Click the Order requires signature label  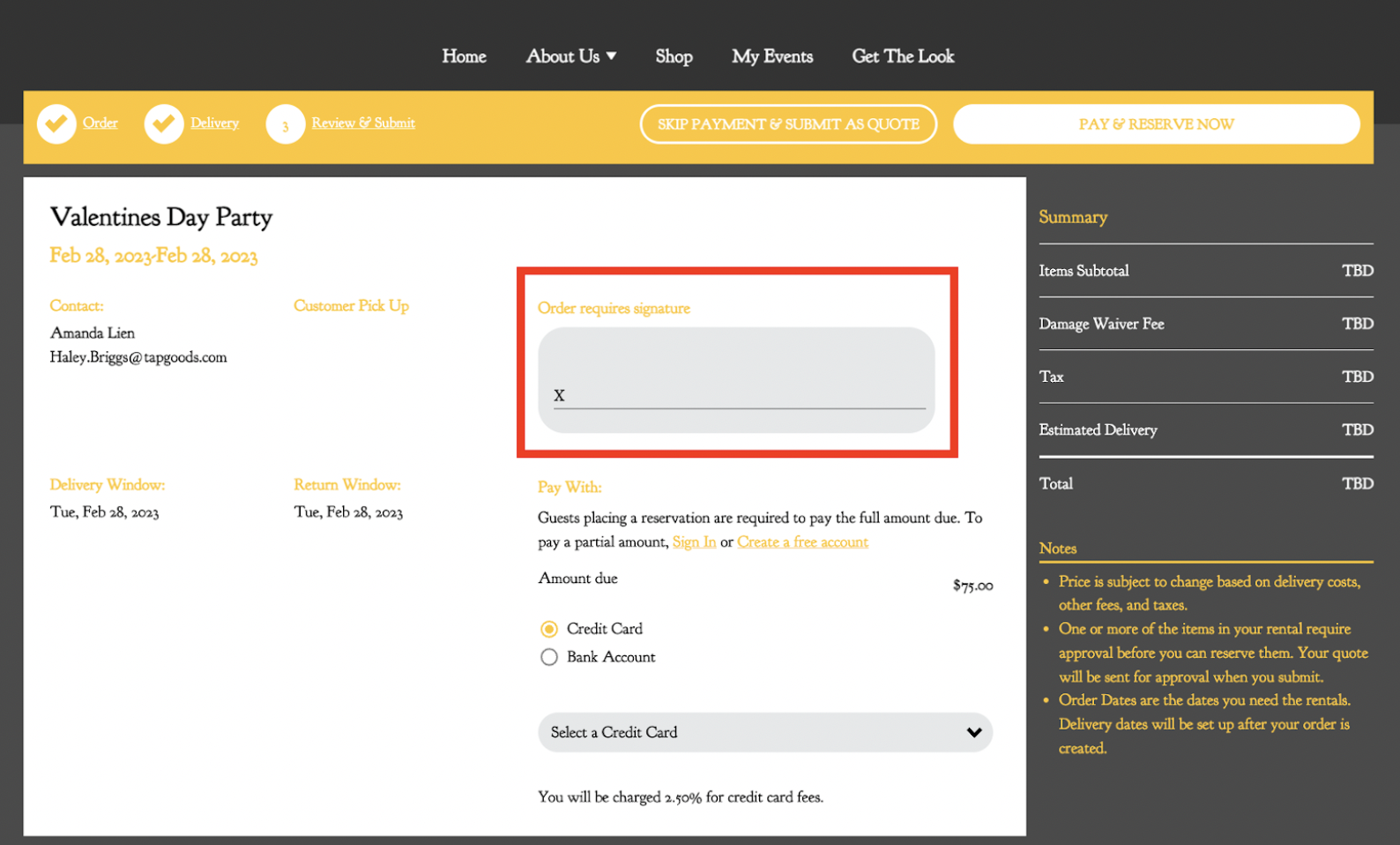(x=614, y=308)
